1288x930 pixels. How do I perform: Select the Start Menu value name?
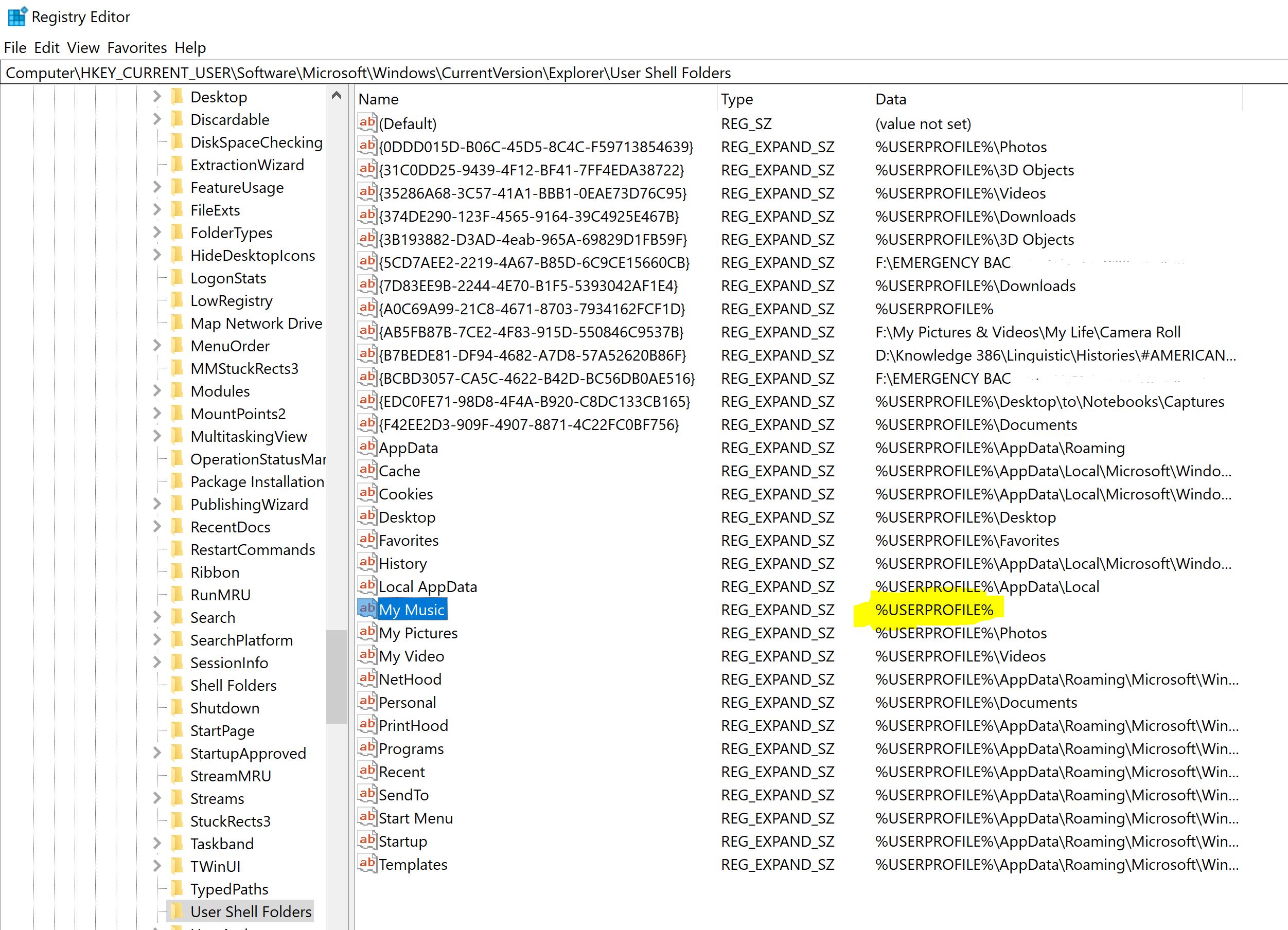pos(416,818)
